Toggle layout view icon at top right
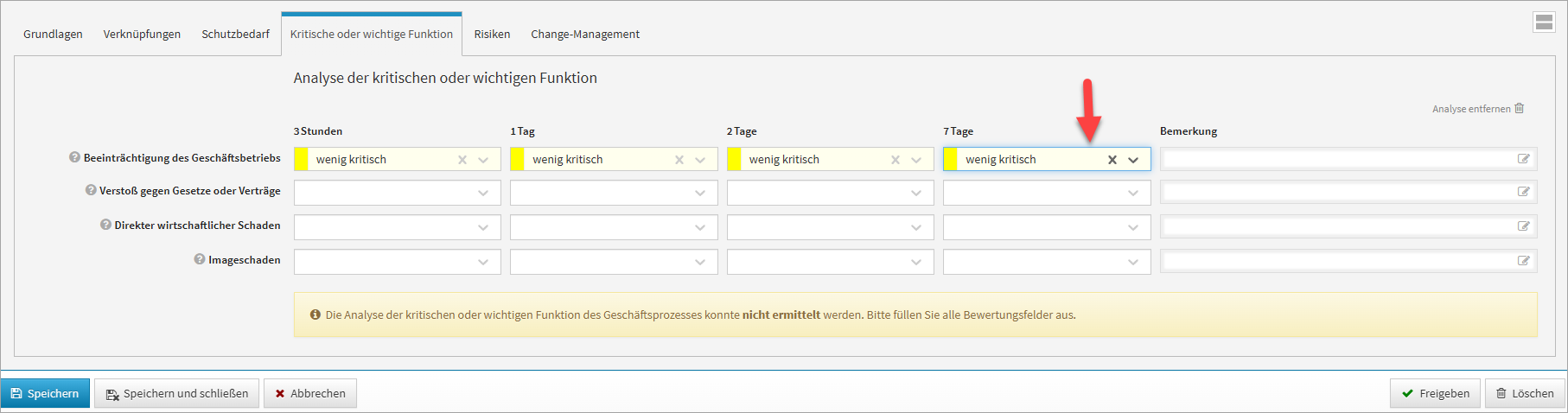Image resolution: width=1568 pixels, height=413 pixels. coord(1544,22)
